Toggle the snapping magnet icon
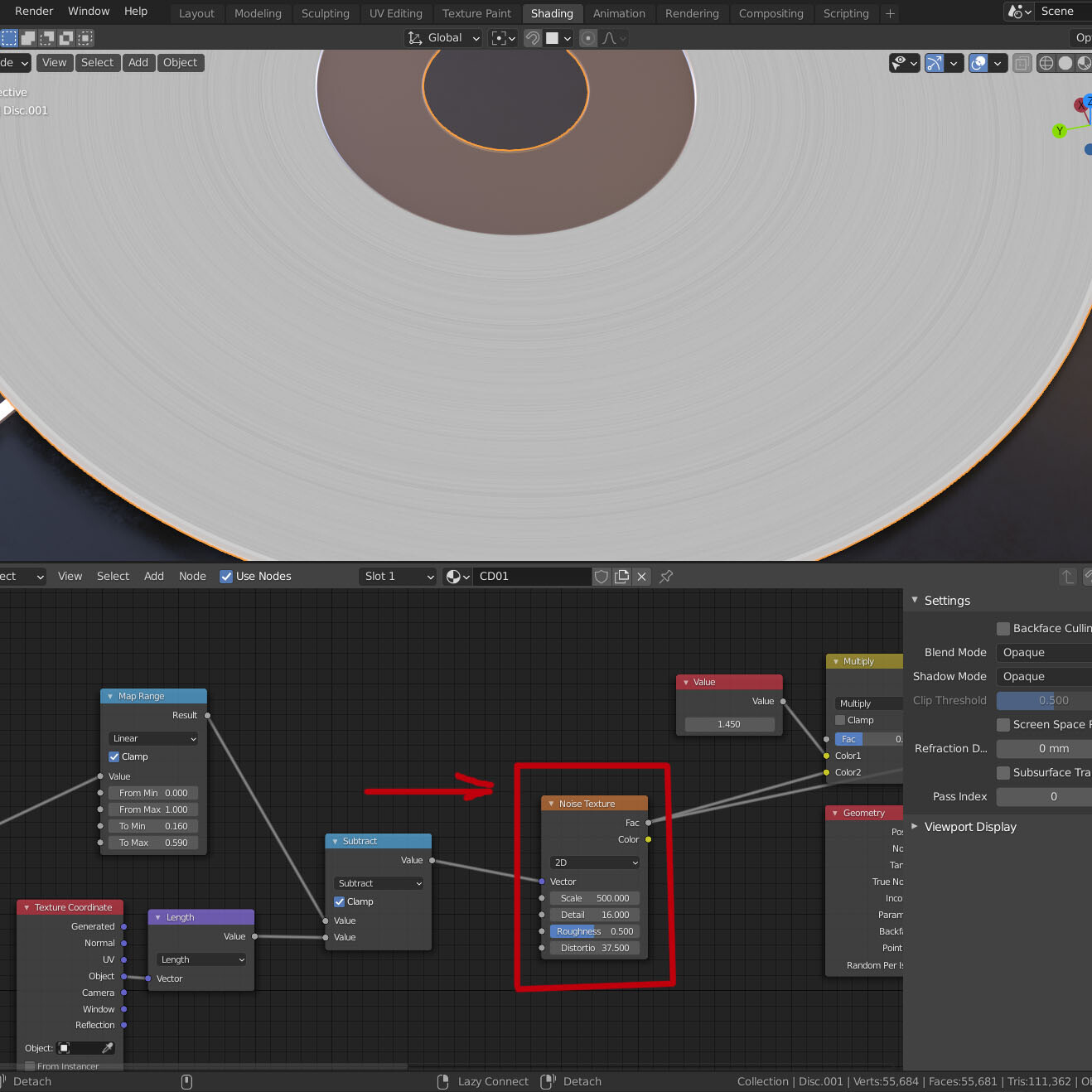Image resolution: width=1092 pixels, height=1092 pixels. (x=533, y=38)
